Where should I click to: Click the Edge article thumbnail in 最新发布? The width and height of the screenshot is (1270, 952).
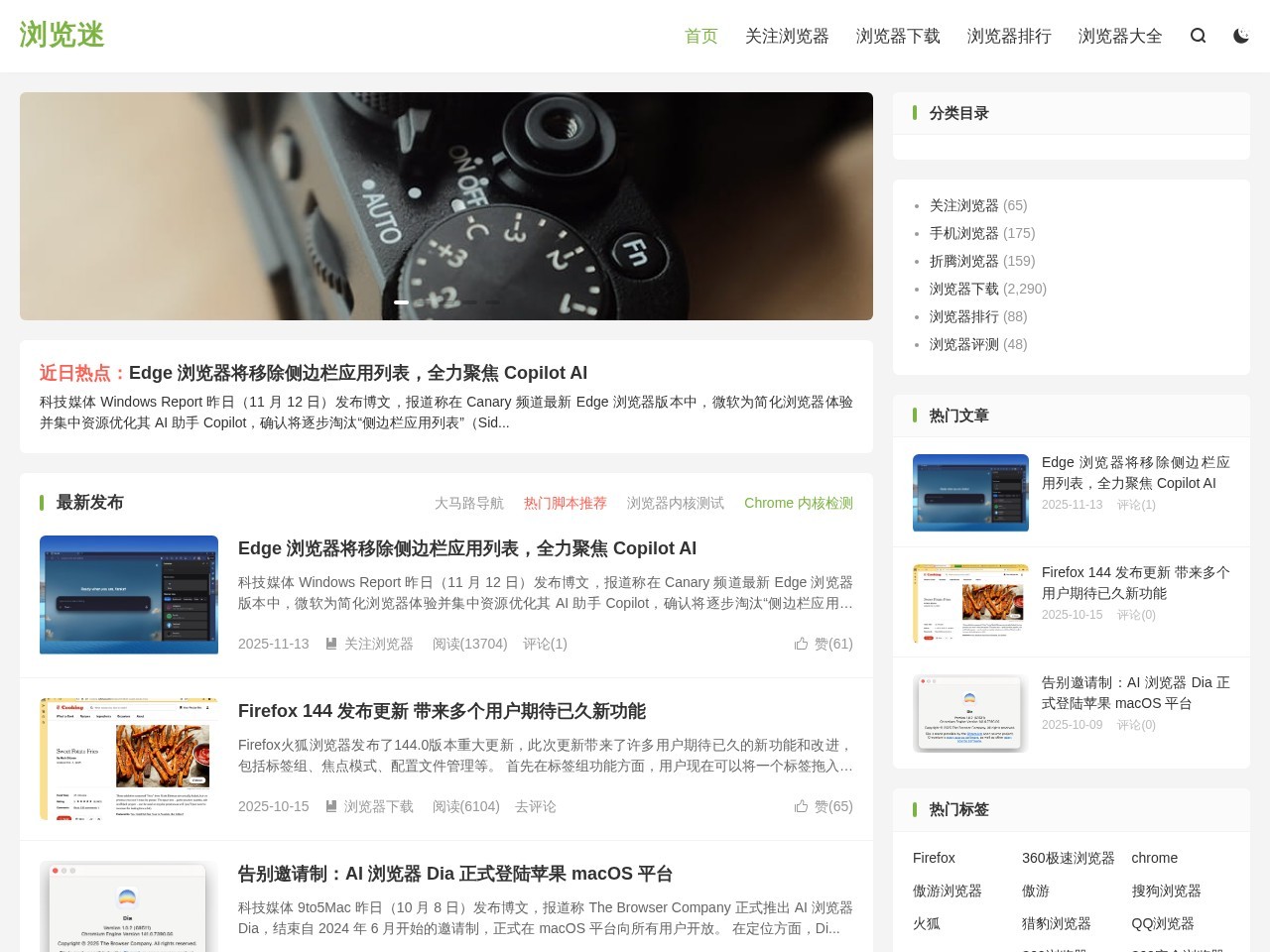coord(129,595)
